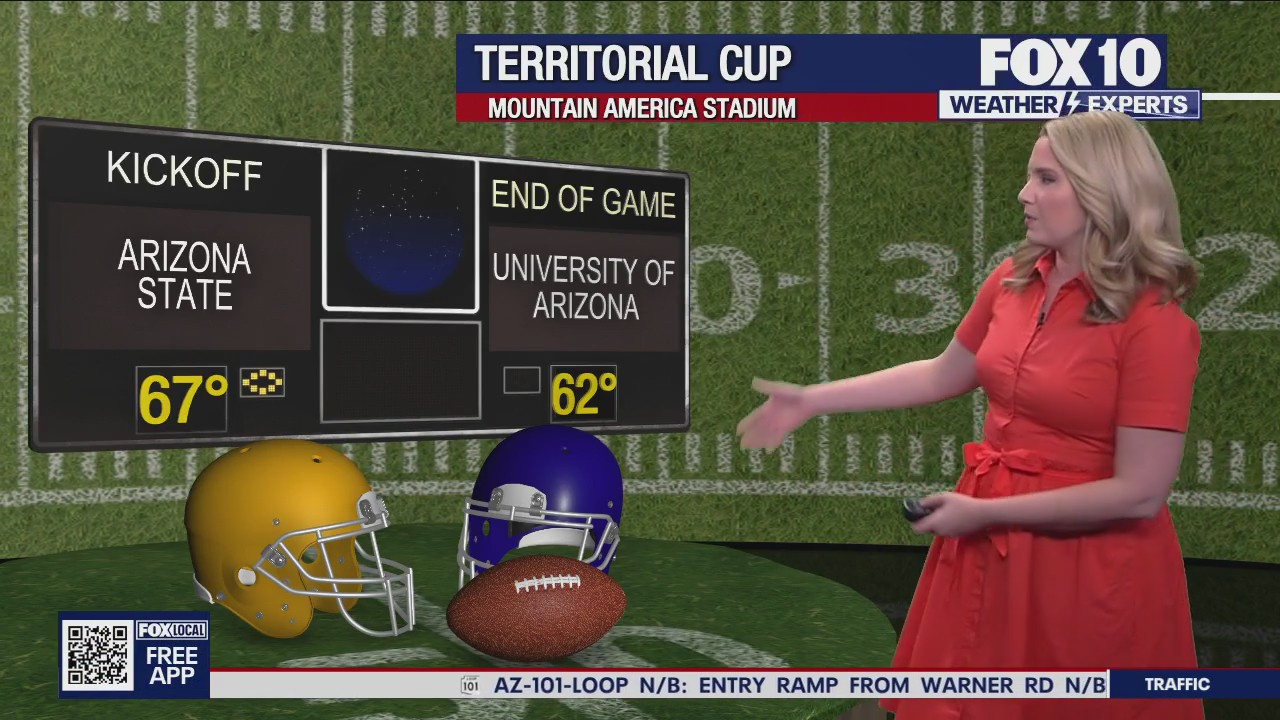The height and width of the screenshot is (720, 1280).
Task: Click the 62° end-of-game temperature
Action: point(583,394)
